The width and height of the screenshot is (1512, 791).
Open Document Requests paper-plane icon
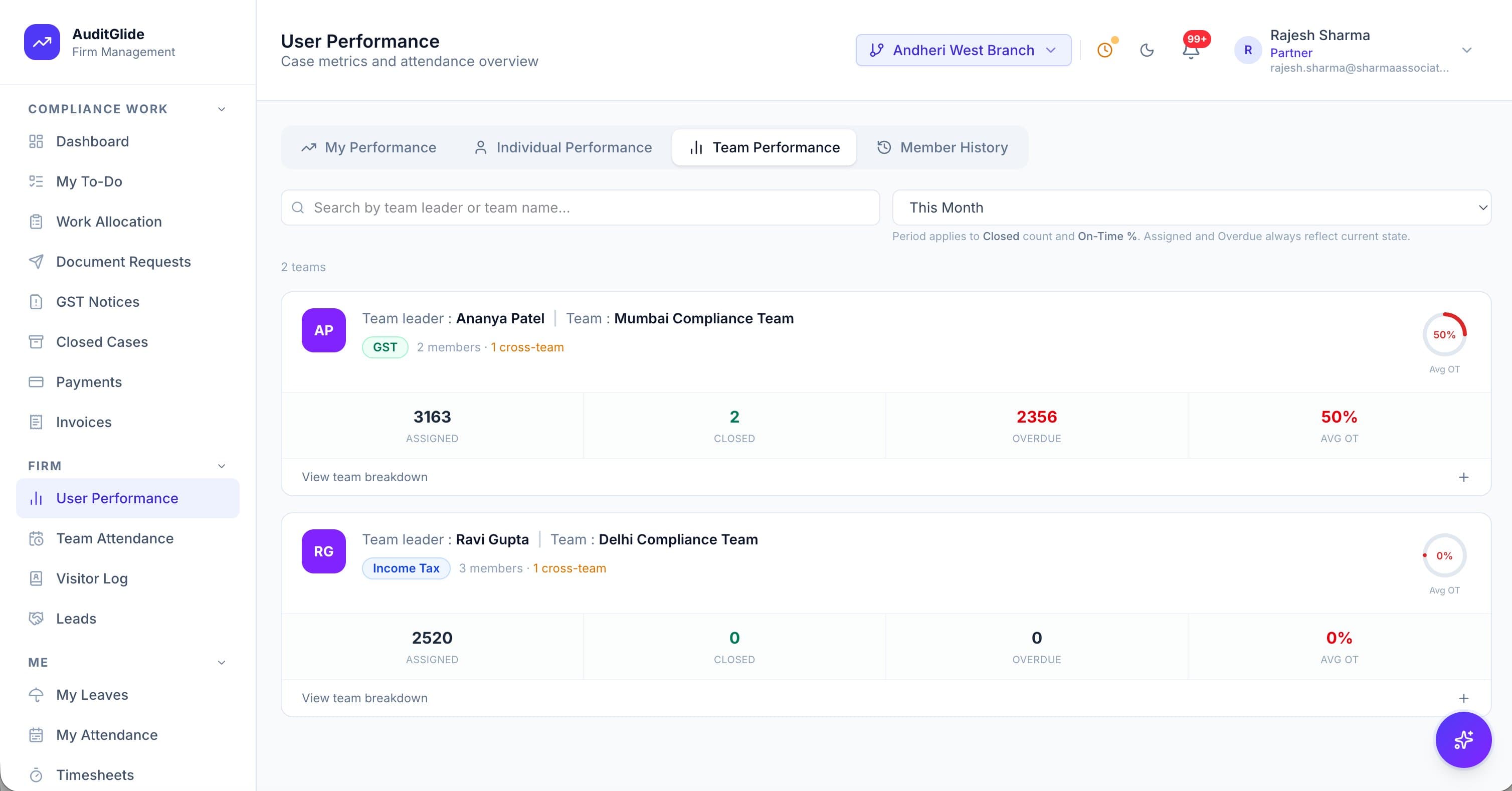[x=36, y=262]
